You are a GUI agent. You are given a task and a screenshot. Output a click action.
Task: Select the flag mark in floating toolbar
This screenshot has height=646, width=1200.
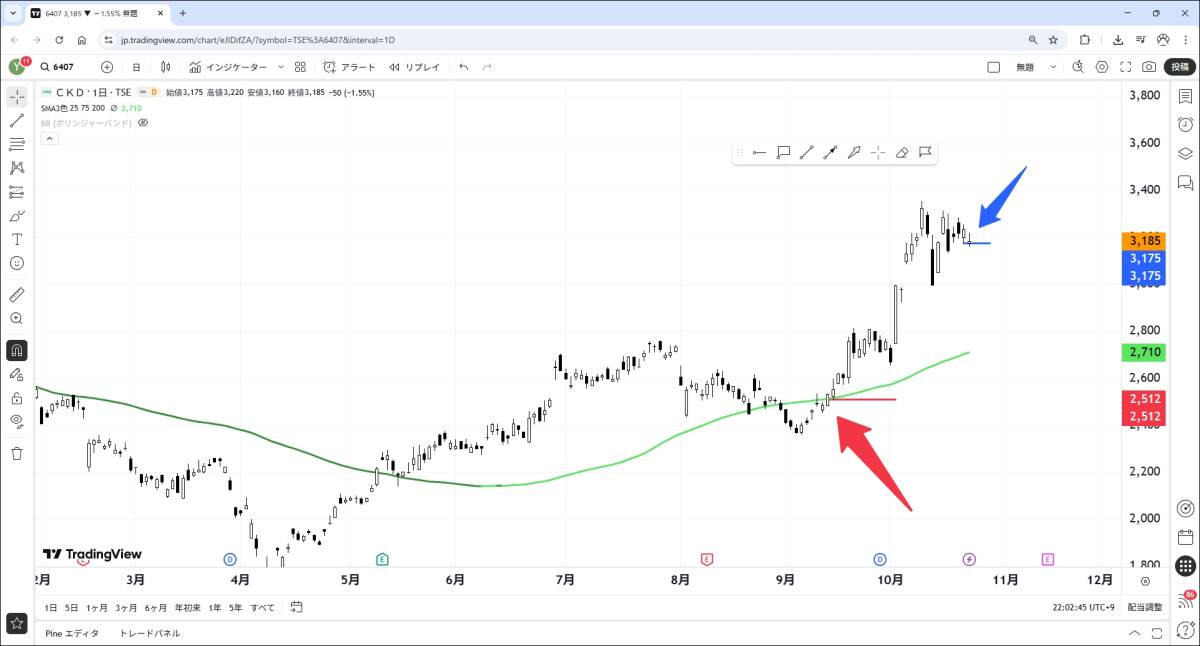(x=925, y=152)
